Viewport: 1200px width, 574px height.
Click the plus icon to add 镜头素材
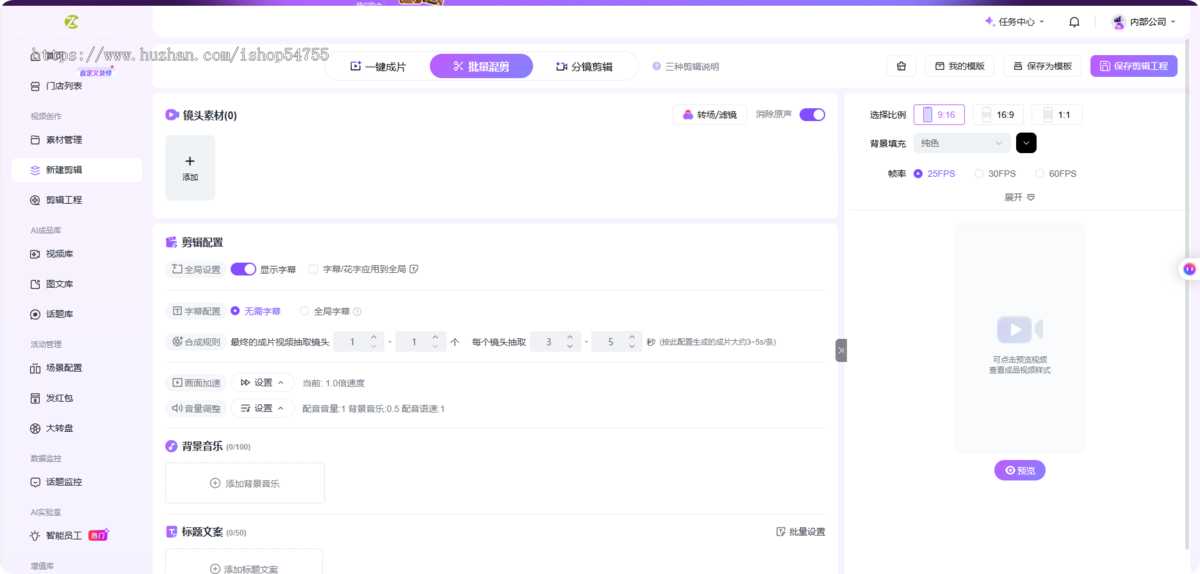point(190,161)
